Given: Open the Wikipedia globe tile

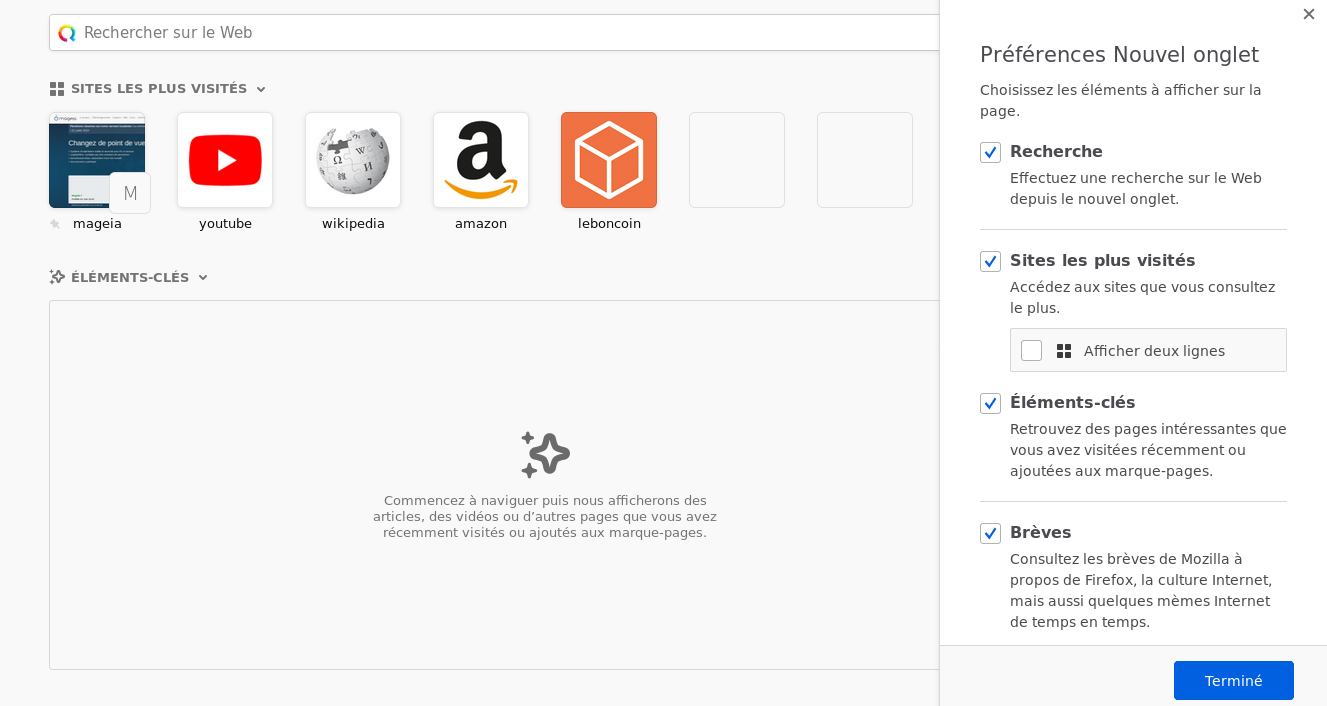Looking at the screenshot, I should [353, 160].
